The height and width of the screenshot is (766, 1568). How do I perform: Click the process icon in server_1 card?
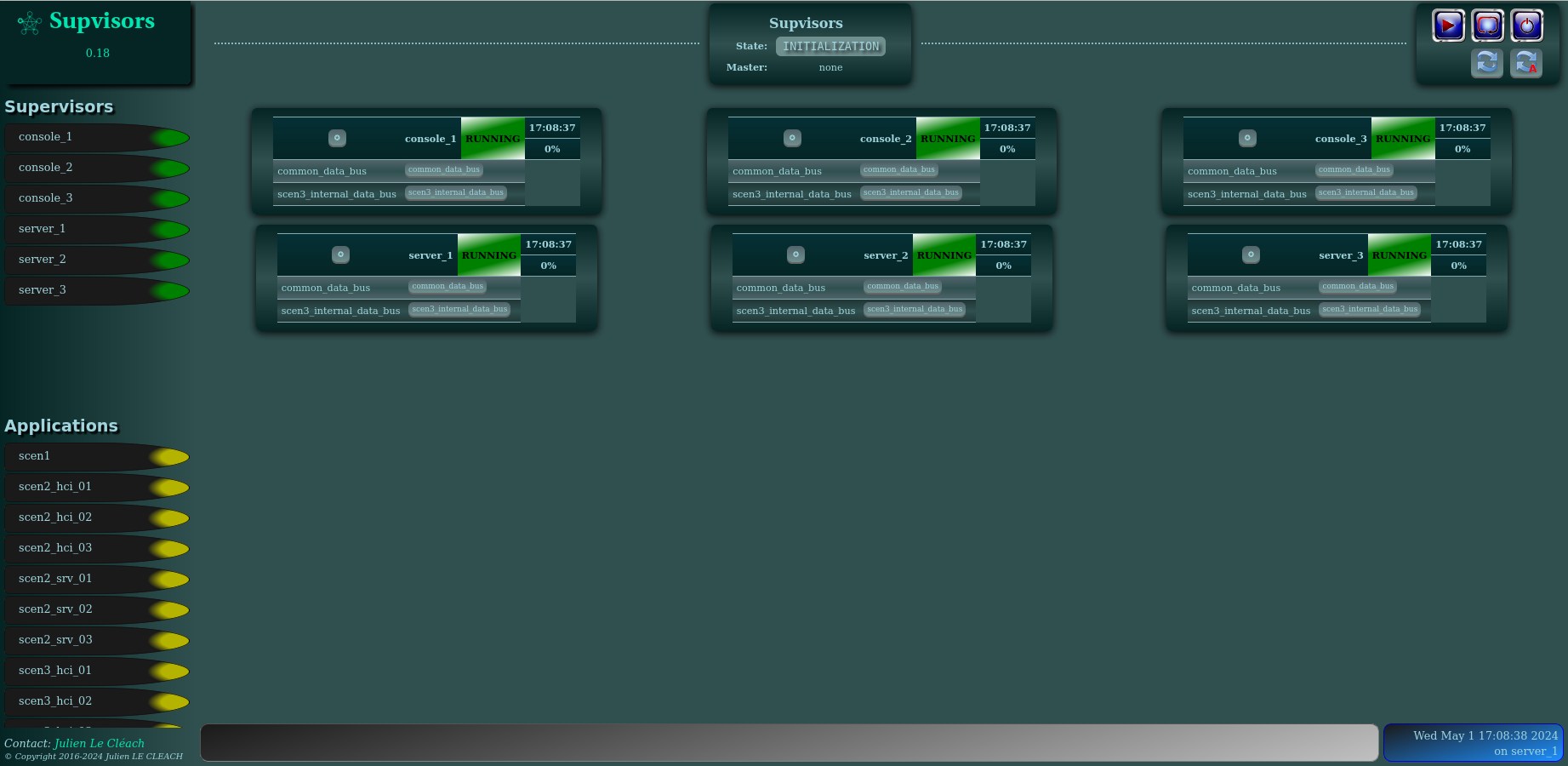tap(340, 254)
